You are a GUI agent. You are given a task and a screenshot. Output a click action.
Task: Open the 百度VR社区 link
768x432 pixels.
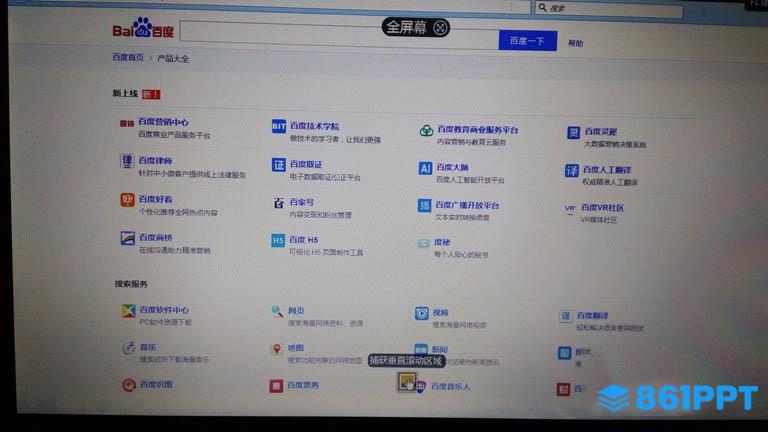[602, 208]
